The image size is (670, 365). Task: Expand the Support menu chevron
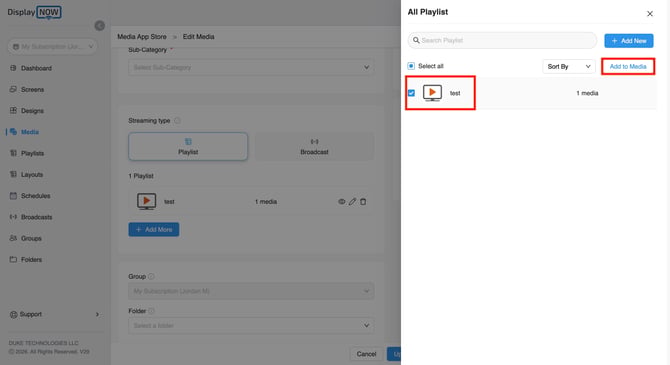(97, 314)
